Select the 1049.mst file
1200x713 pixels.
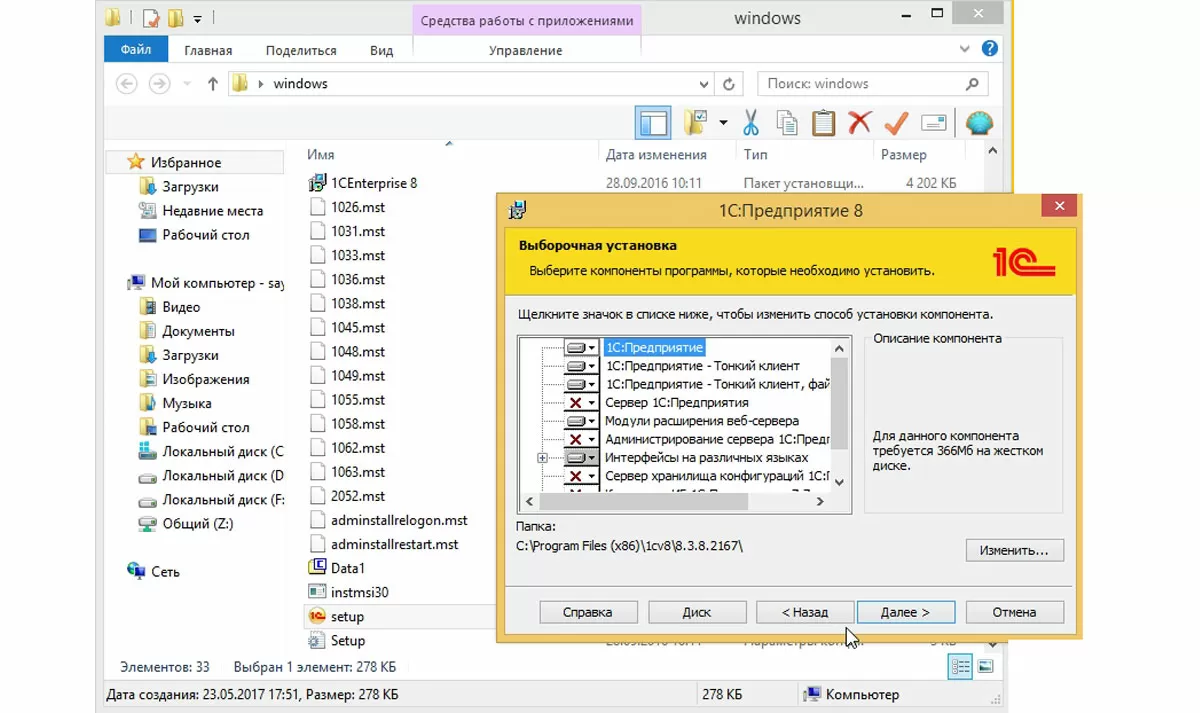pos(347,375)
